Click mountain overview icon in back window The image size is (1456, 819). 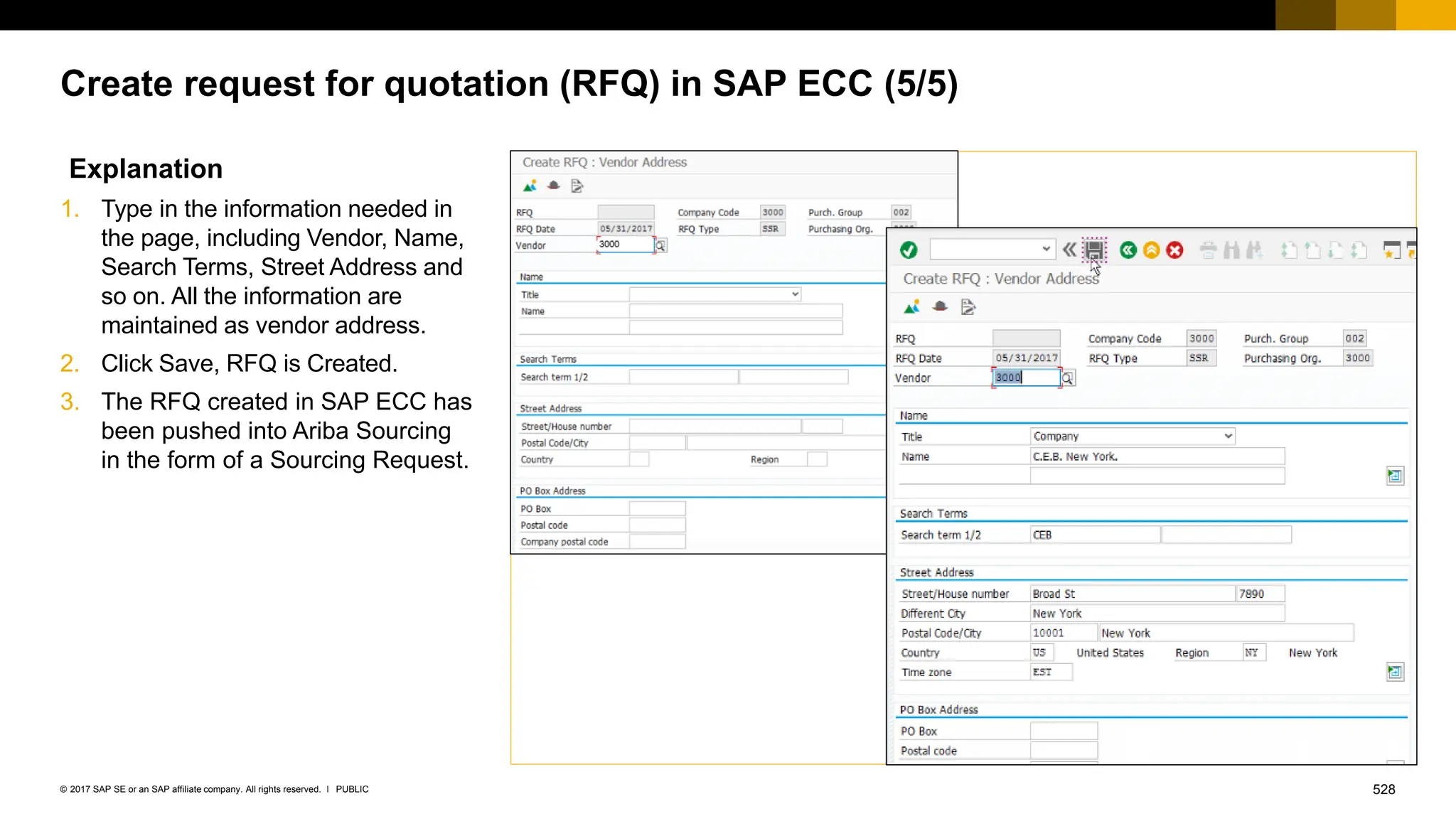click(x=530, y=186)
